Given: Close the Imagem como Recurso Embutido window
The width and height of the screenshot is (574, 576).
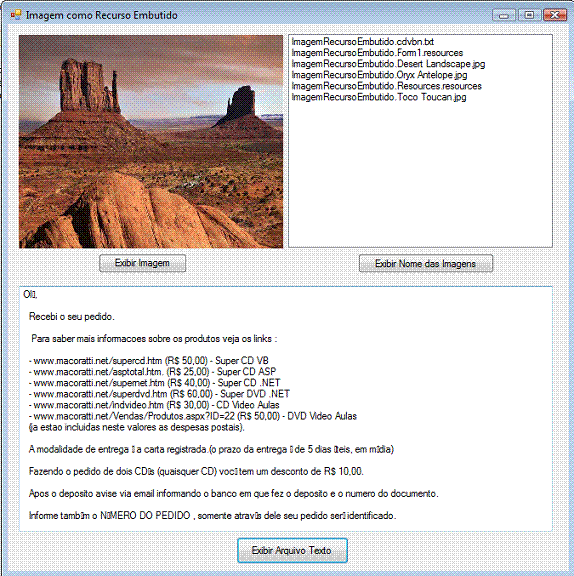Looking at the screenshot, I should coord(555,15).
